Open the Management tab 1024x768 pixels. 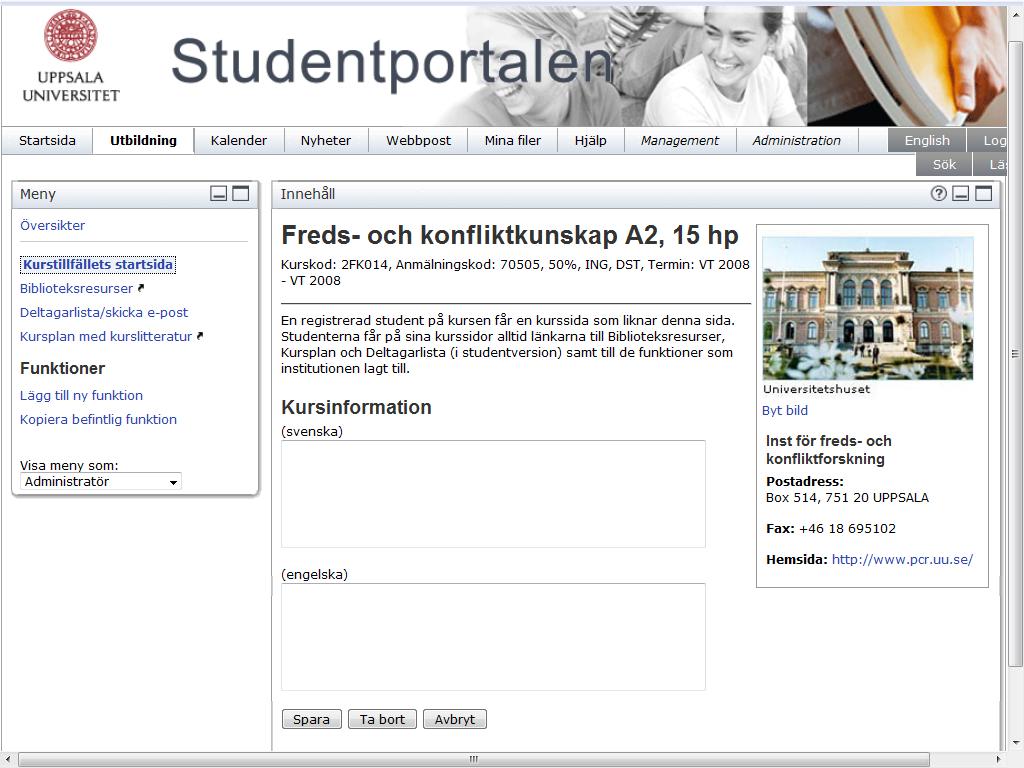coord(679,140)
